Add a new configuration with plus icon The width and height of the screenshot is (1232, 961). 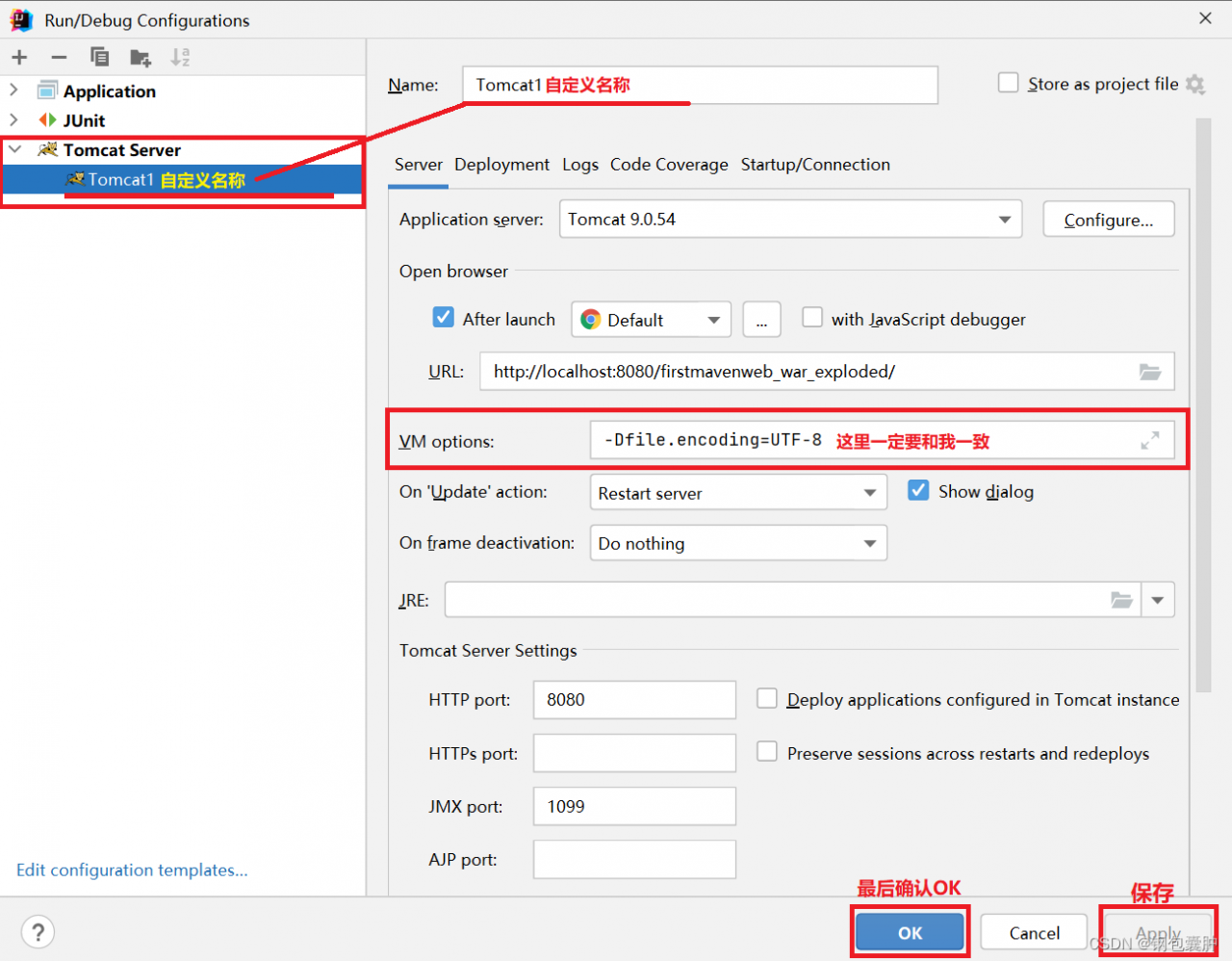[x=19, y=58]
